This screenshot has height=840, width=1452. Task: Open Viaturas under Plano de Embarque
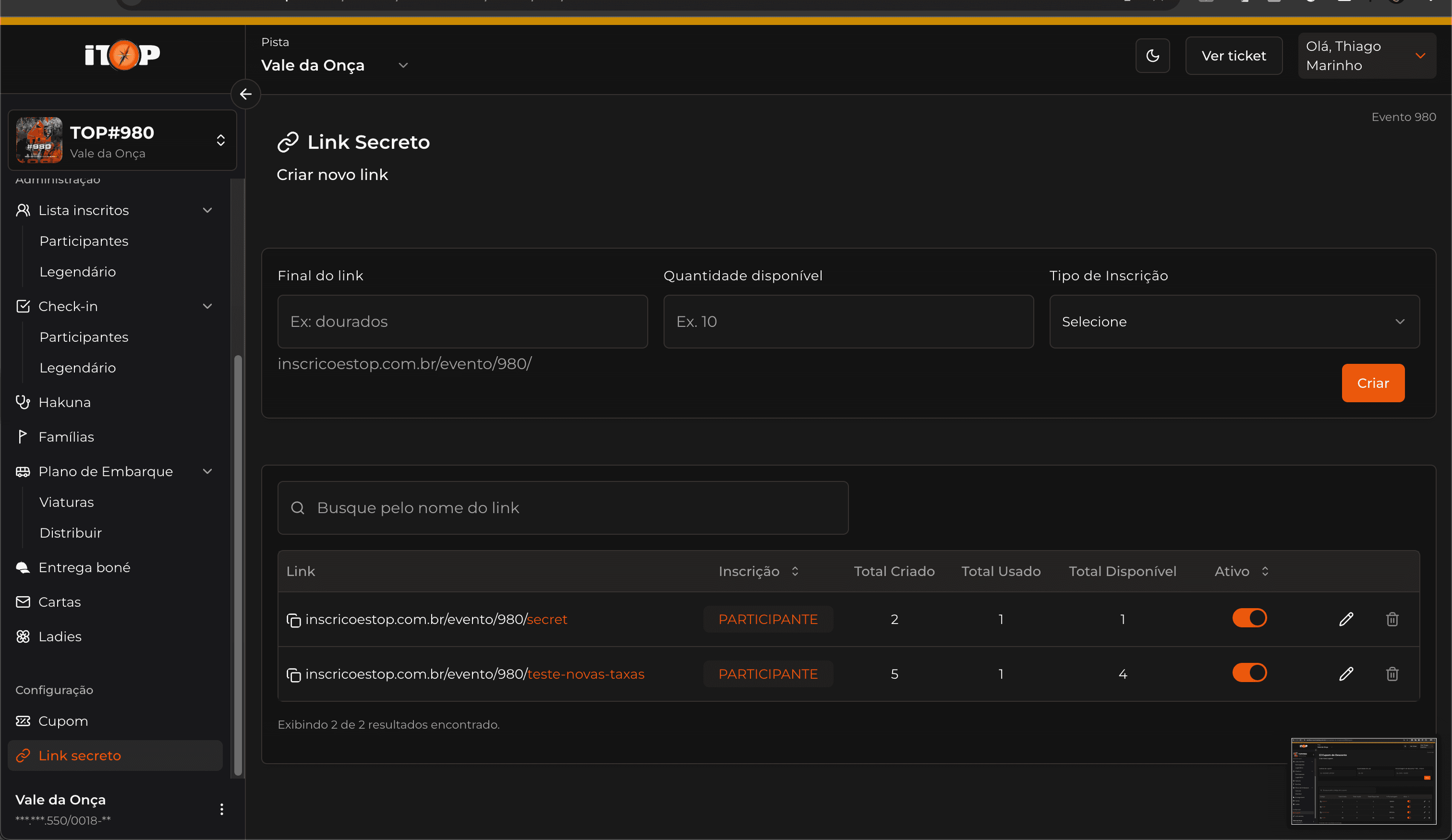click(67, 502)
